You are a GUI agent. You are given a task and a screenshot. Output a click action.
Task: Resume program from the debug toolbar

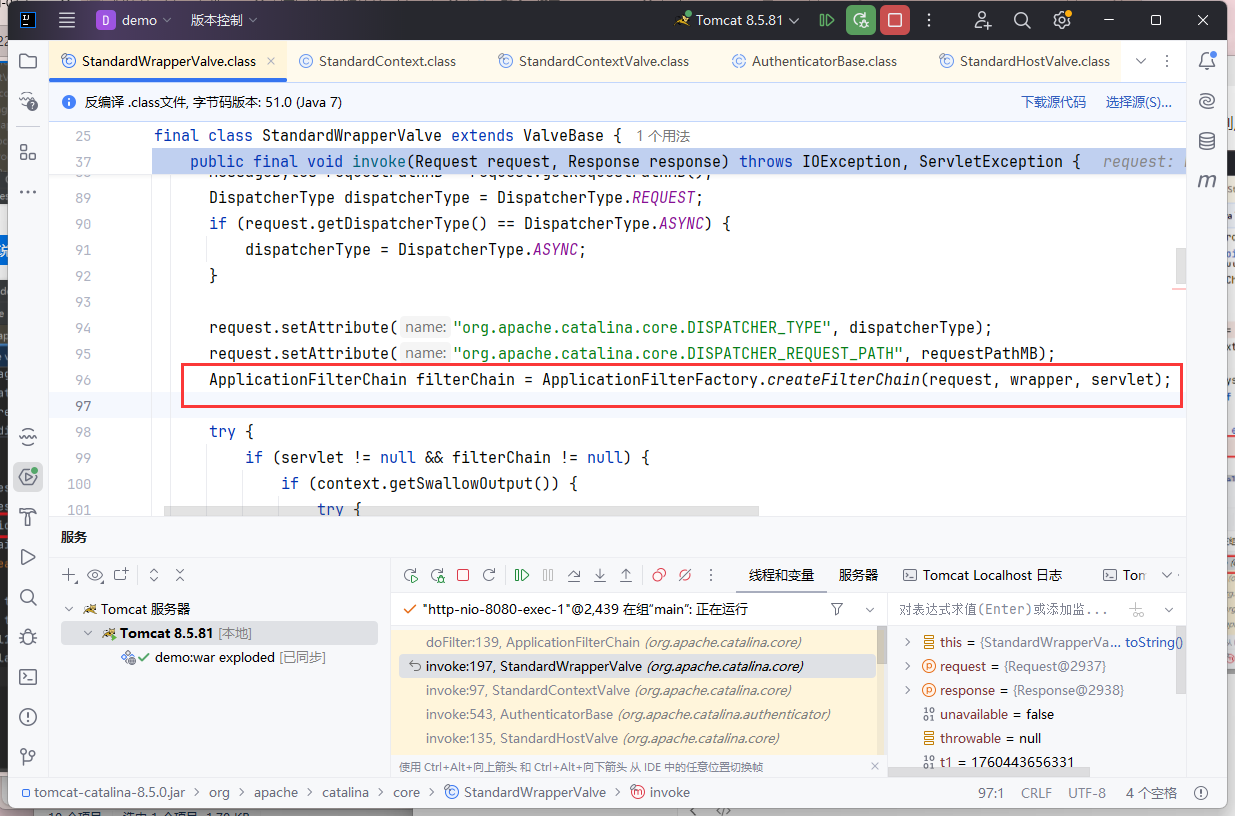point(522,575)
